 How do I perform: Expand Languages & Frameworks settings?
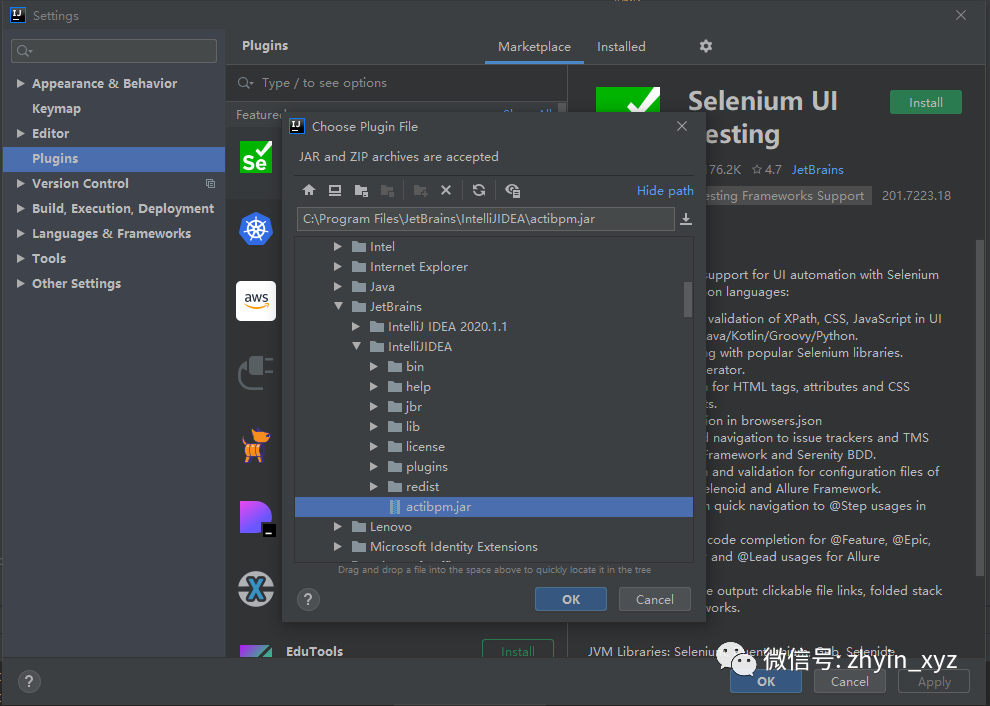click(20, 233)
